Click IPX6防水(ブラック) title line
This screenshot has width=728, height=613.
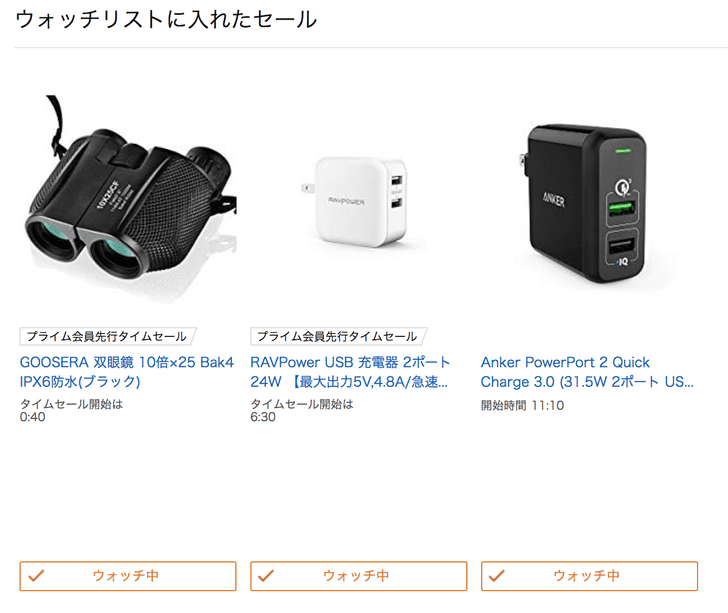pos(80,382)
